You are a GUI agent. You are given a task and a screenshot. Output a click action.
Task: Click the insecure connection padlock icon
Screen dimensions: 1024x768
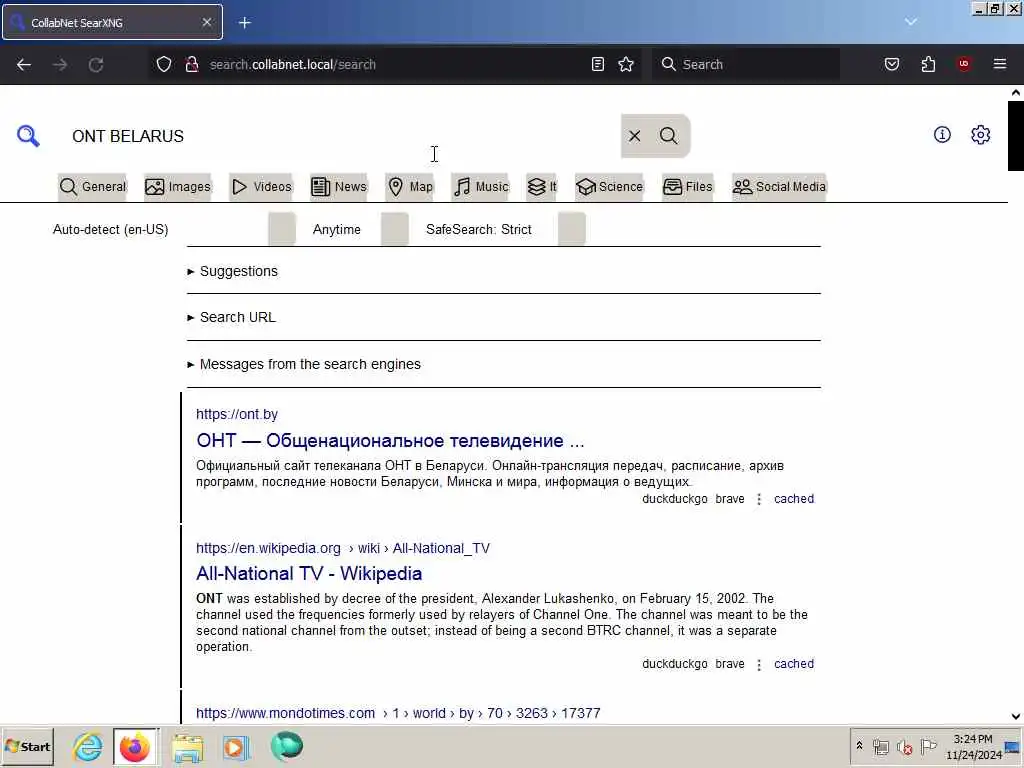(x=192, y=64)
